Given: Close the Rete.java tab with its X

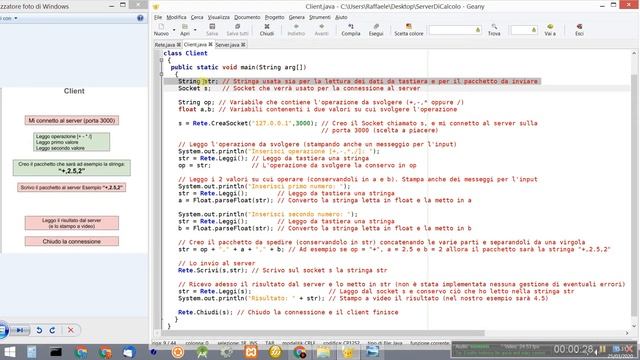Looking at the screenshot, I should [178, 45].
